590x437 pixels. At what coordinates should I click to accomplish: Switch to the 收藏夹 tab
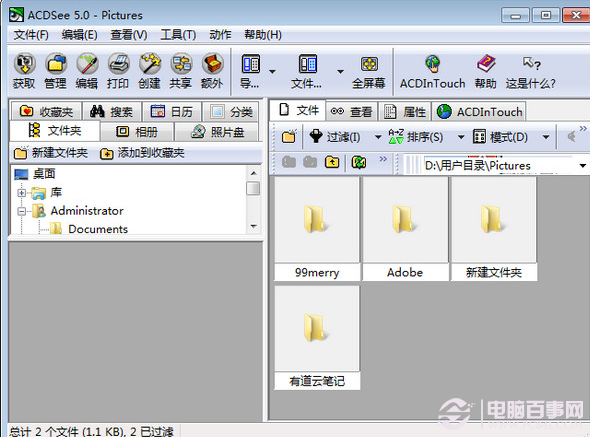[x=46, y=111]
